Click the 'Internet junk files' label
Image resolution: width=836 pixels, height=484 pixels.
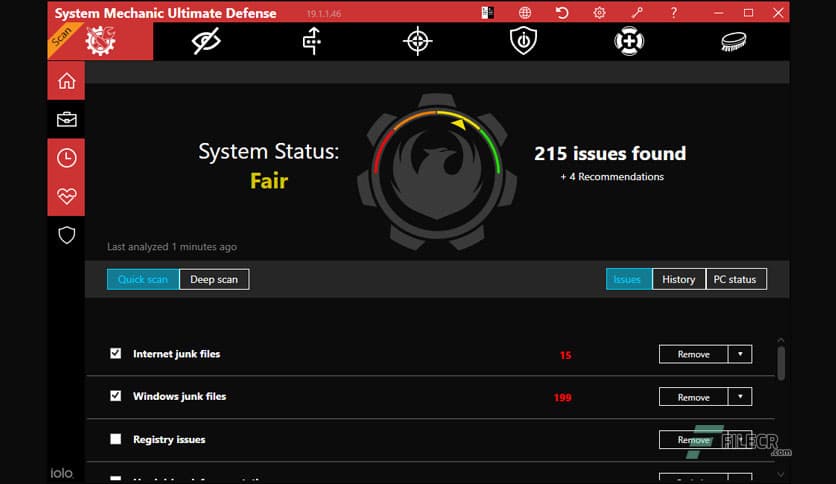pyautogui.click(x=176, y=354)
